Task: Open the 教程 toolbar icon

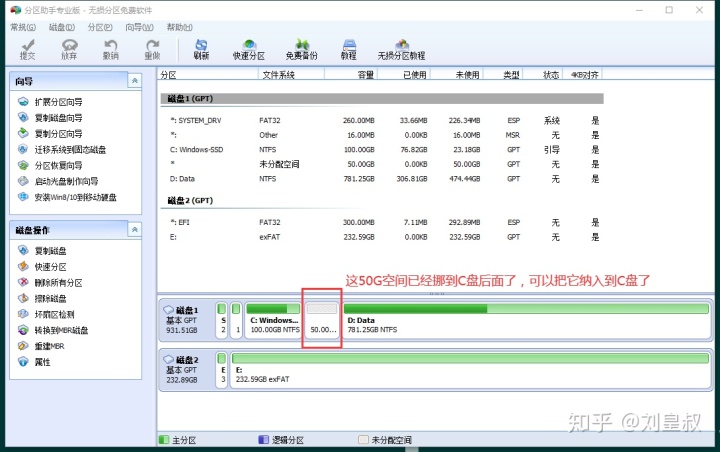Action: [x=349, y=49]
